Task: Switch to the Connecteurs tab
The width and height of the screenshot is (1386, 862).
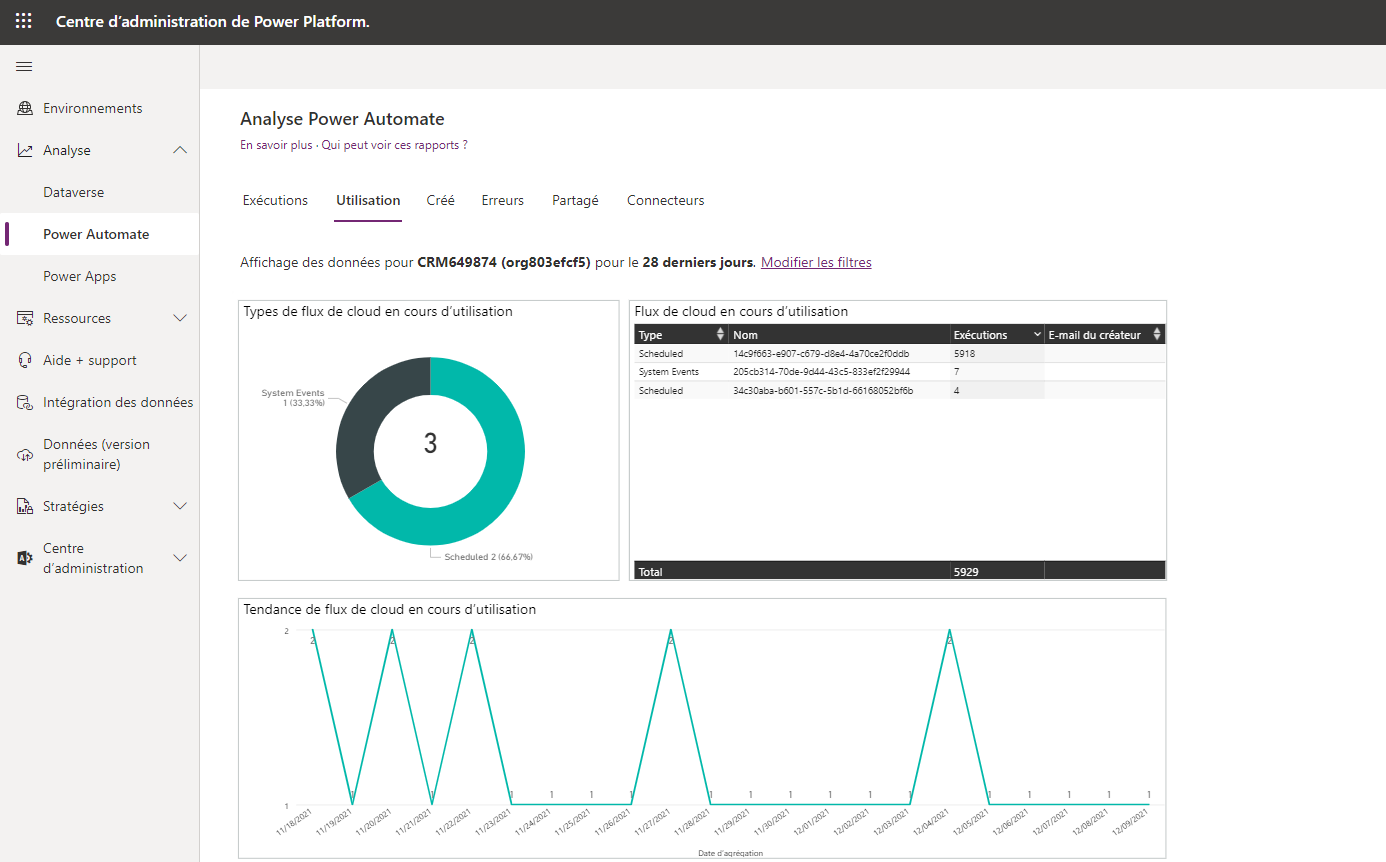Action: 665,200
